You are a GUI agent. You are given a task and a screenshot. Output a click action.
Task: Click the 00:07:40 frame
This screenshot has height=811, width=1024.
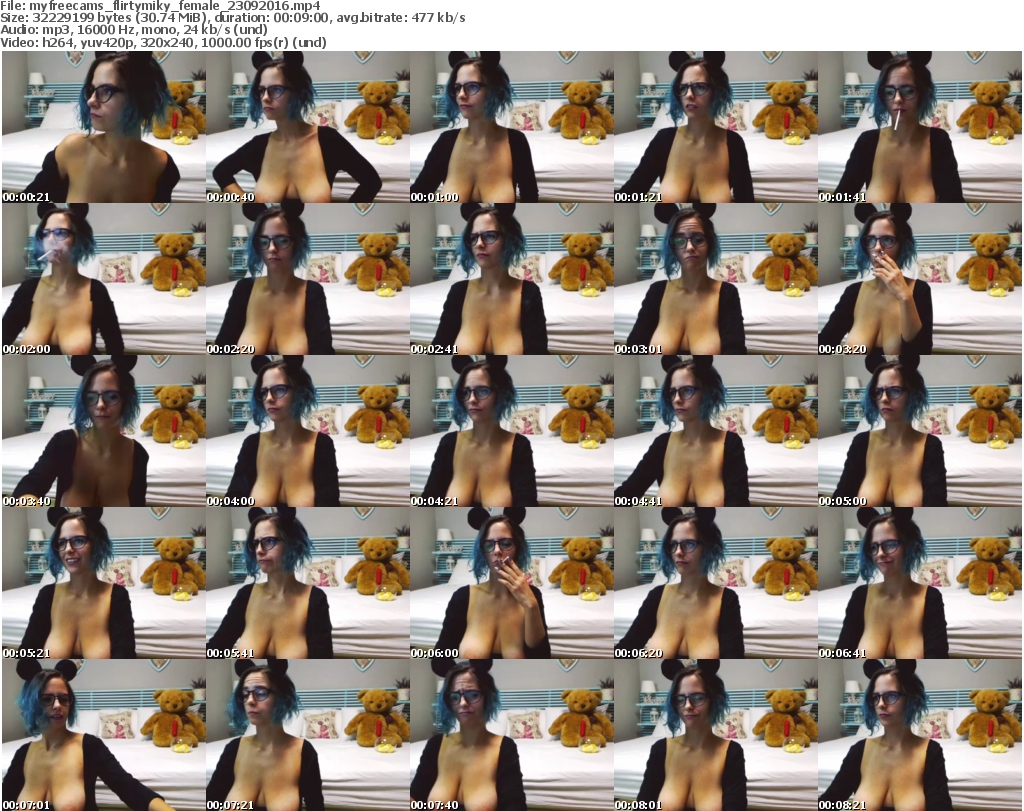512,735
